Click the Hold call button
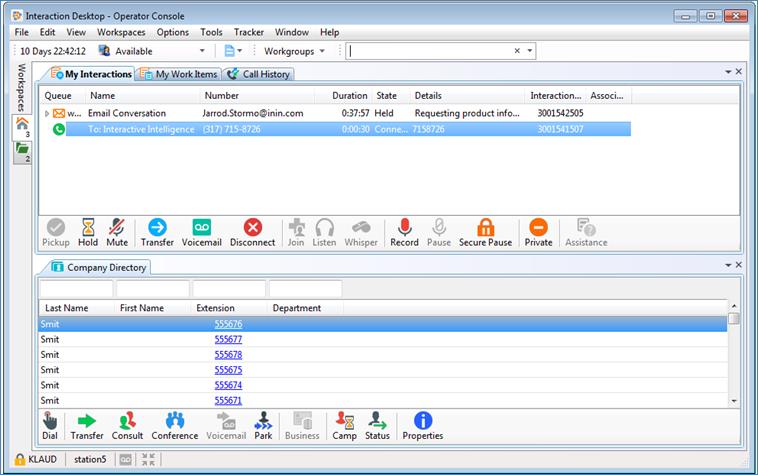Image resolution: width=758 pixels, height=475 pixels. [x=88, y=232]
